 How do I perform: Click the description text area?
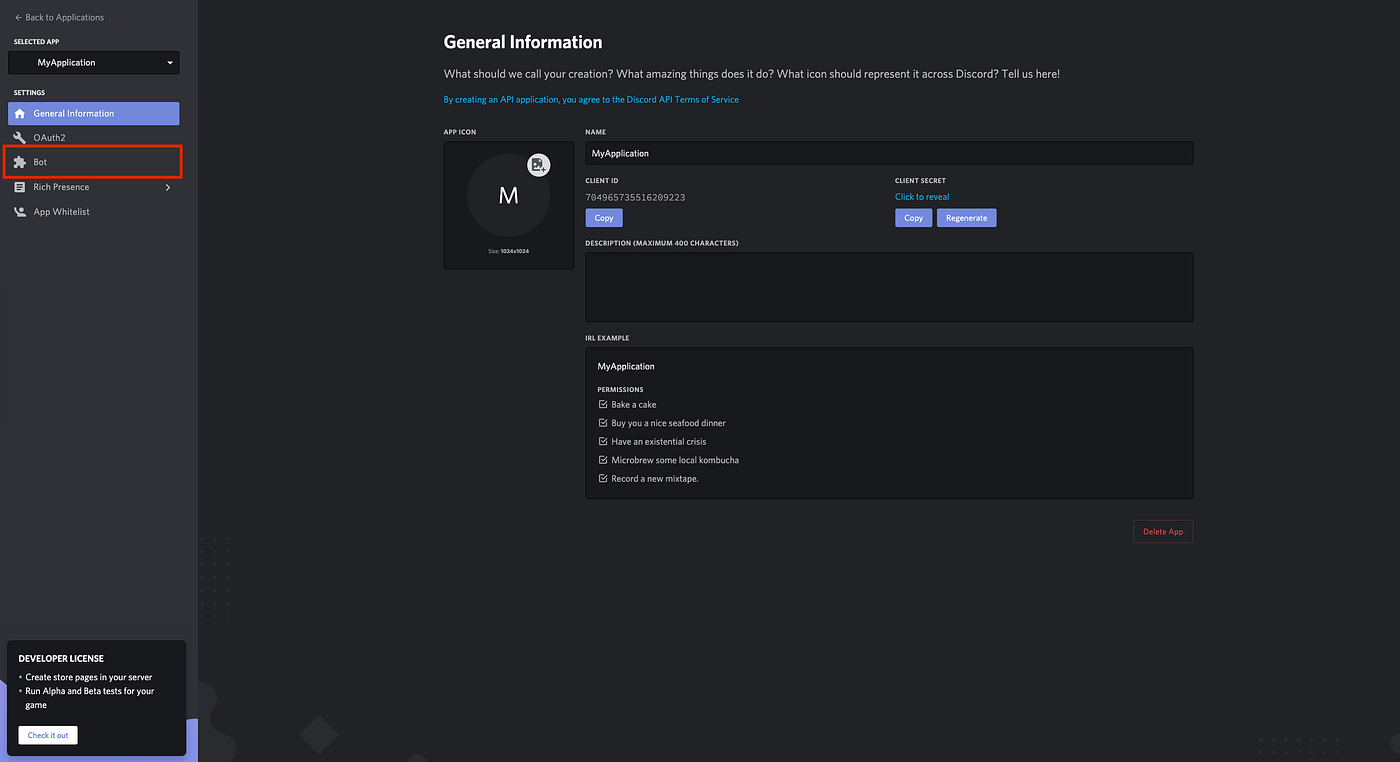click(x=889, y=287)
